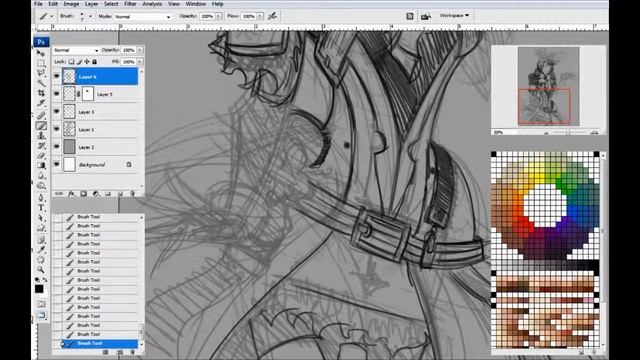640x360 pixels.
Task: Open the File menu
Action: 38,4
